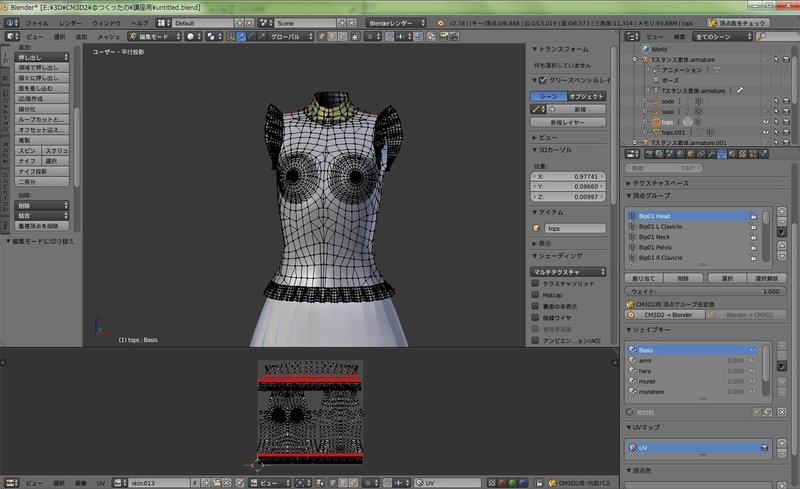Adjust the 3D cursor Z value field

tap(568, 197)
